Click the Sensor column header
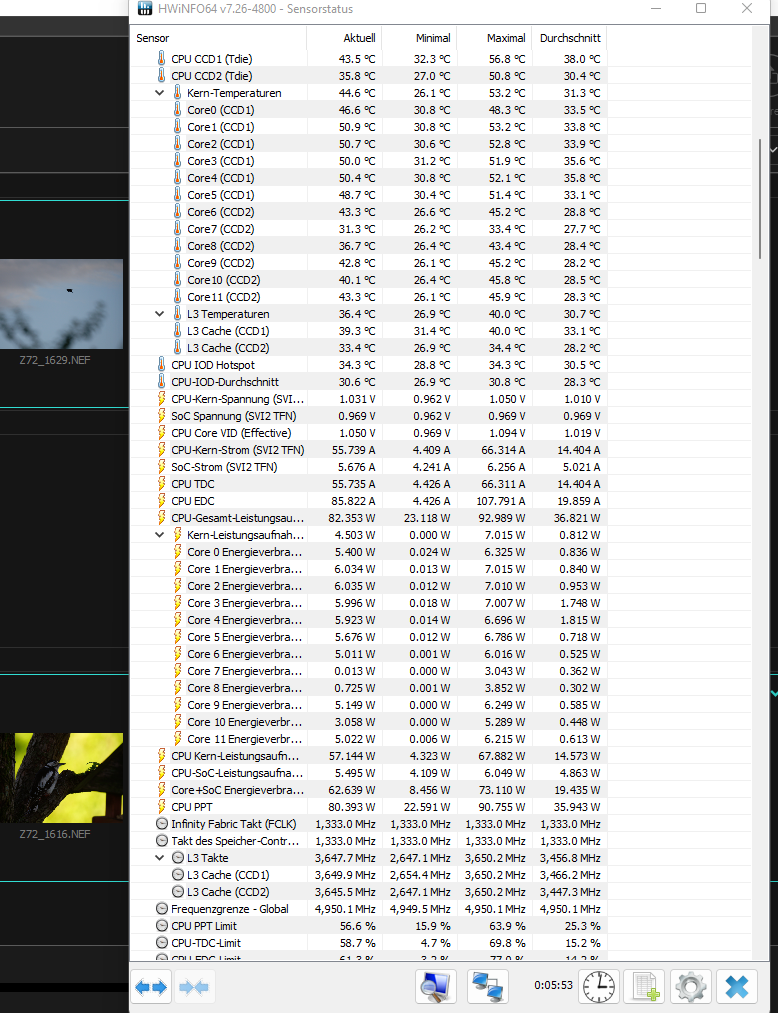 pos(218,38)
